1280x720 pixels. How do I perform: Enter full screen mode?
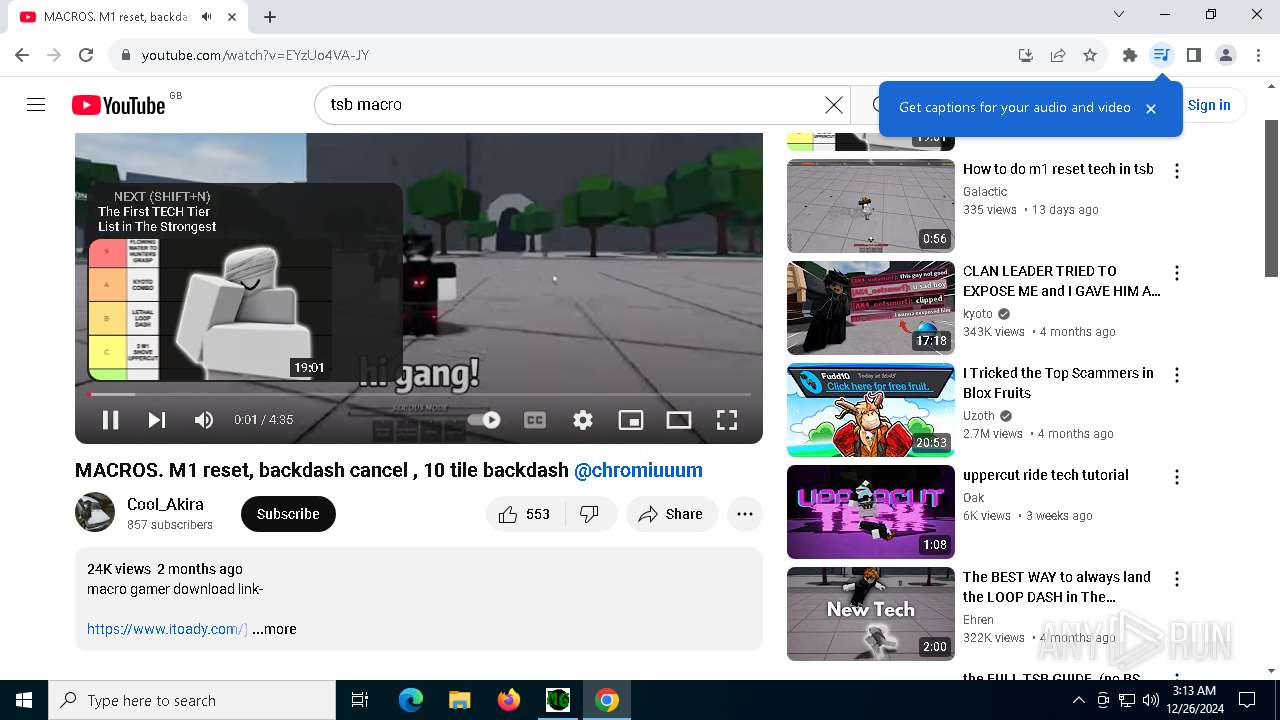727,420
